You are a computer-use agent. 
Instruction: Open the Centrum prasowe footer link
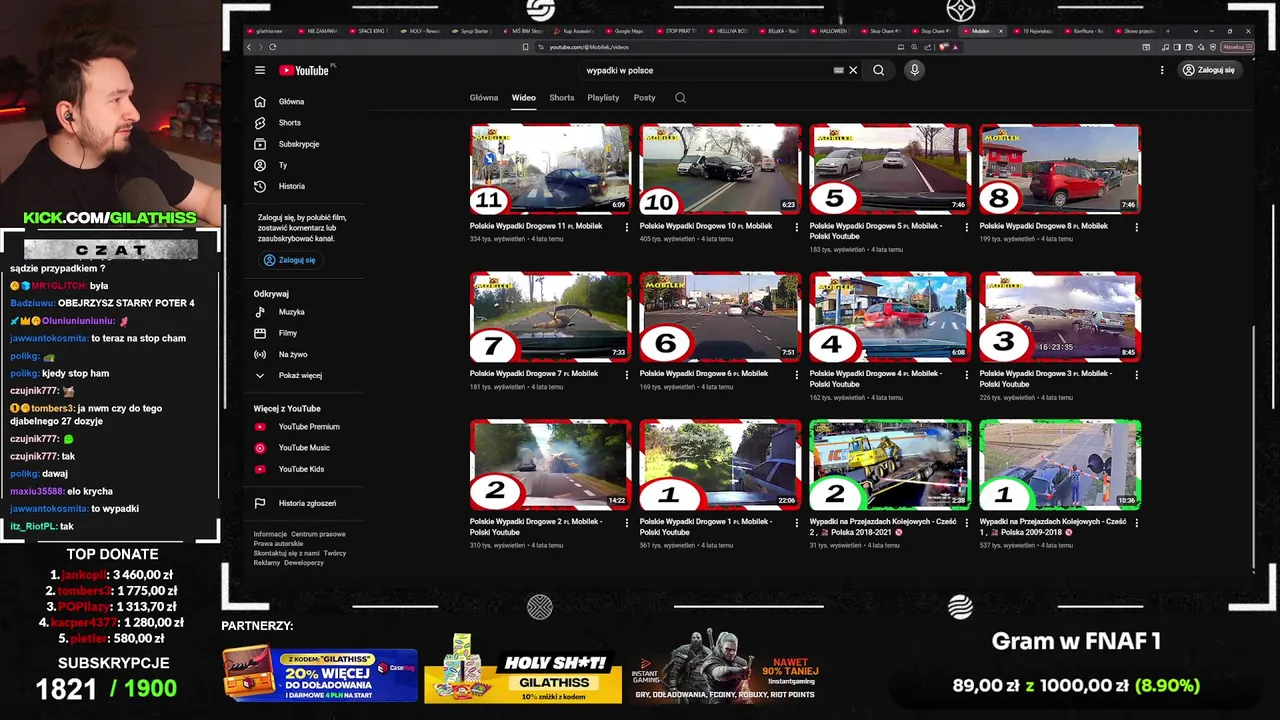coord(318,534)
